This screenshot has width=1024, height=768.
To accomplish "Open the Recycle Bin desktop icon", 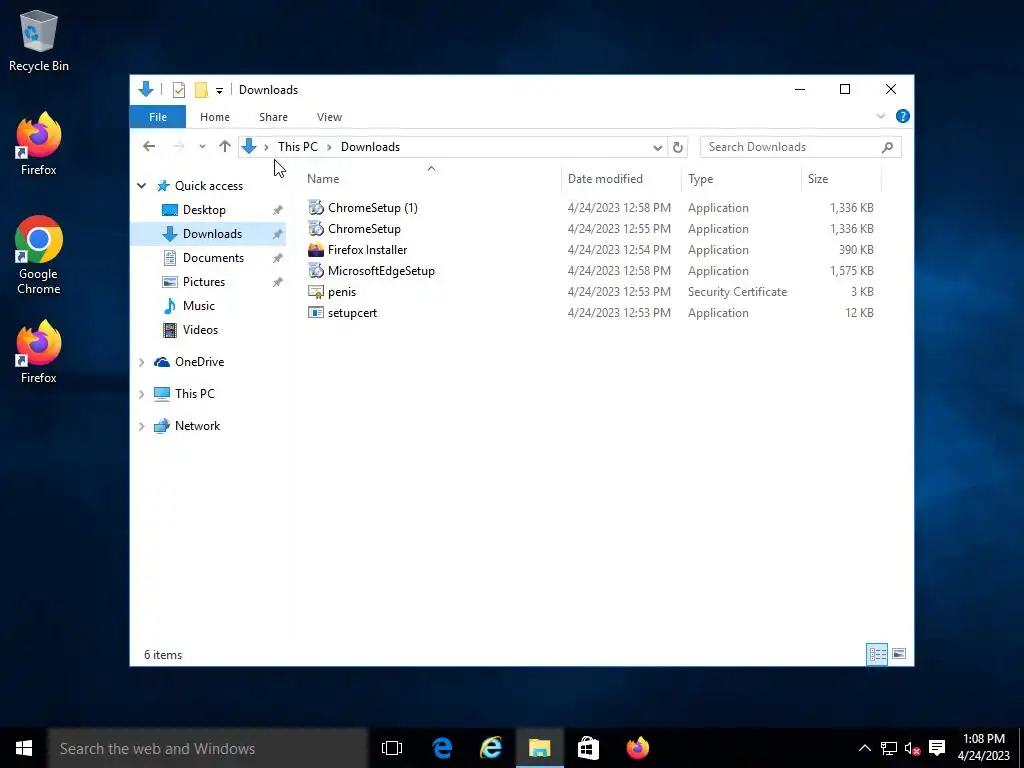I will coord(39,40).
